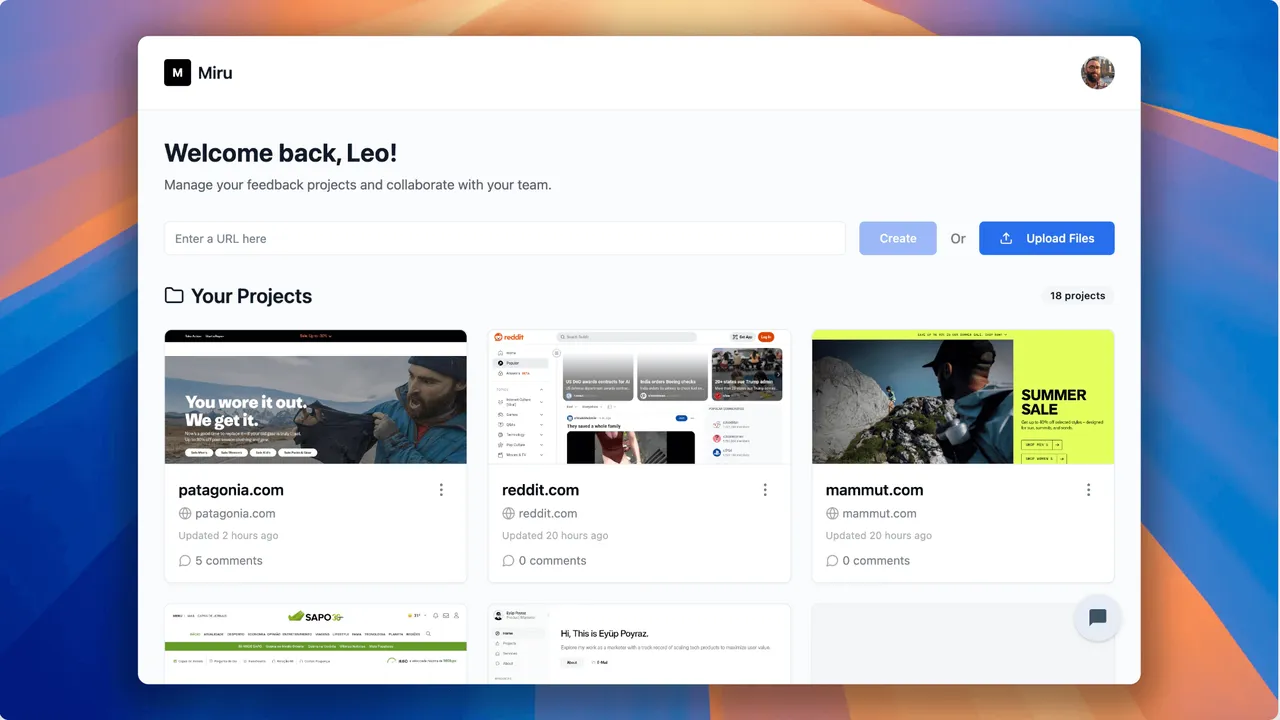Click 0 comments on mammut.com card
Screen dimensions: 1280x720
876,561
